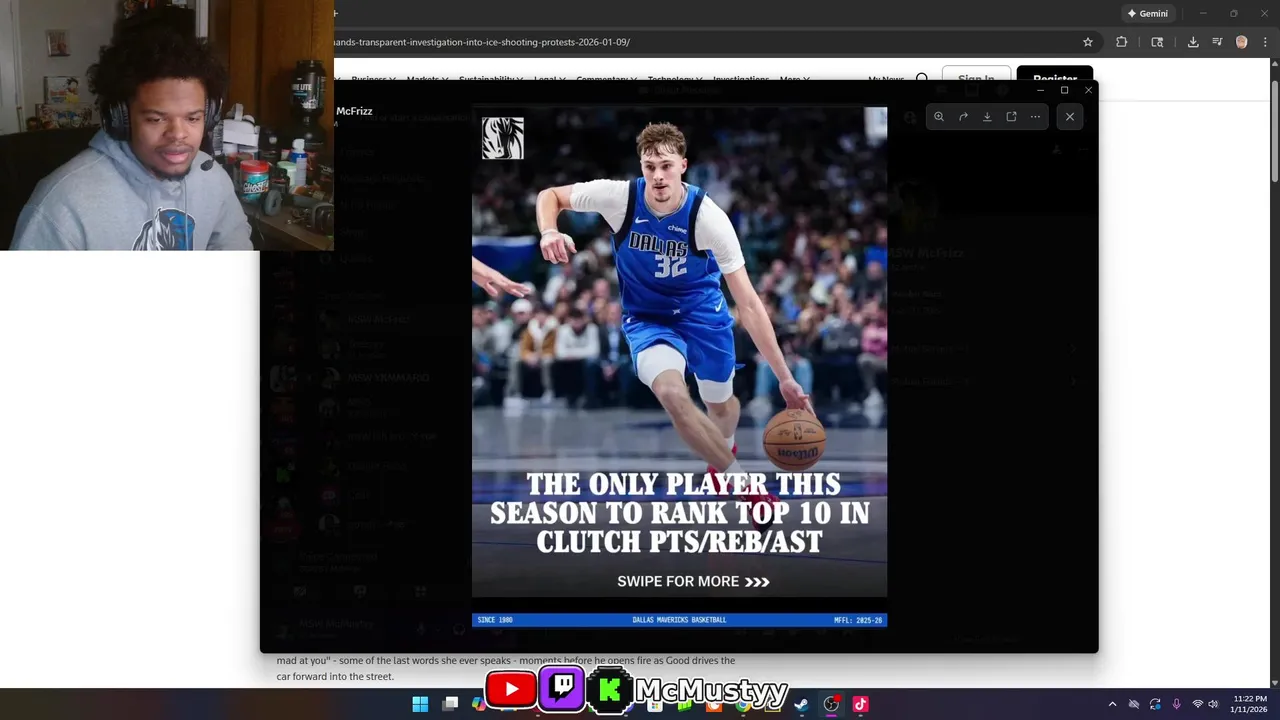1280x720 pixels.
Task: Click the Dallas Mavericks player image
Action: click(x=679, y=367)
